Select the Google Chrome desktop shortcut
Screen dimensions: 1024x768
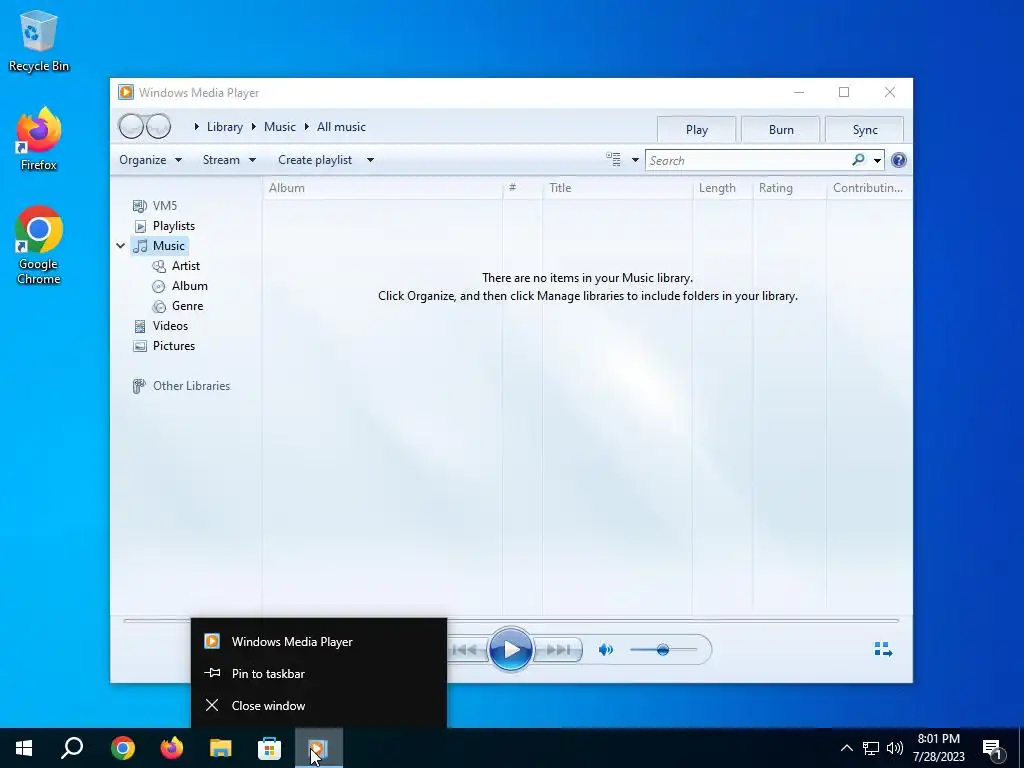(x=39, y=246)
